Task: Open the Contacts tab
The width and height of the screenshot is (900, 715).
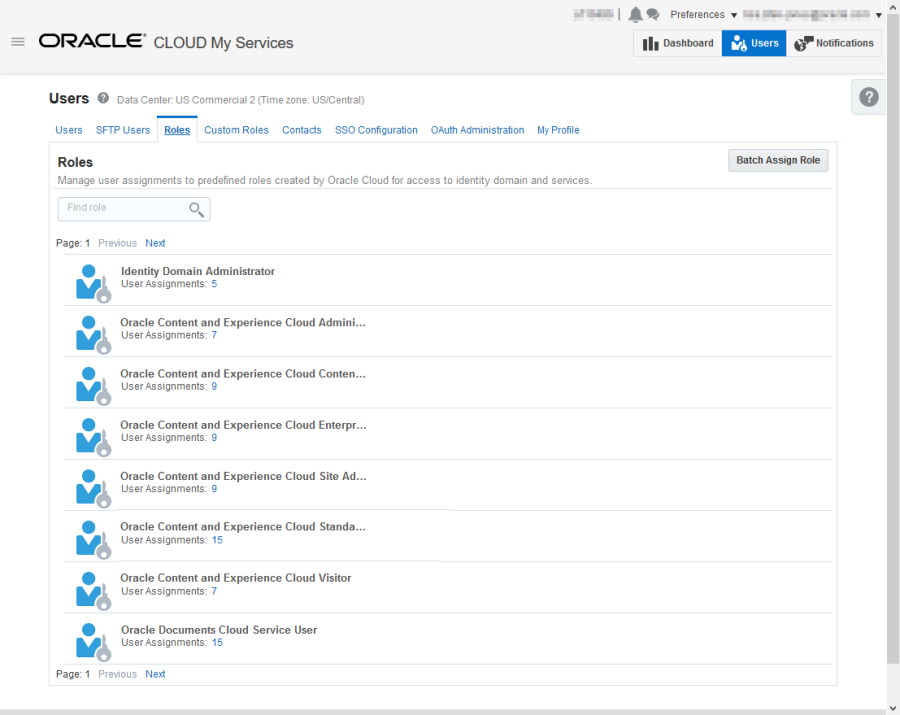Action: click(x=301, y=130)
